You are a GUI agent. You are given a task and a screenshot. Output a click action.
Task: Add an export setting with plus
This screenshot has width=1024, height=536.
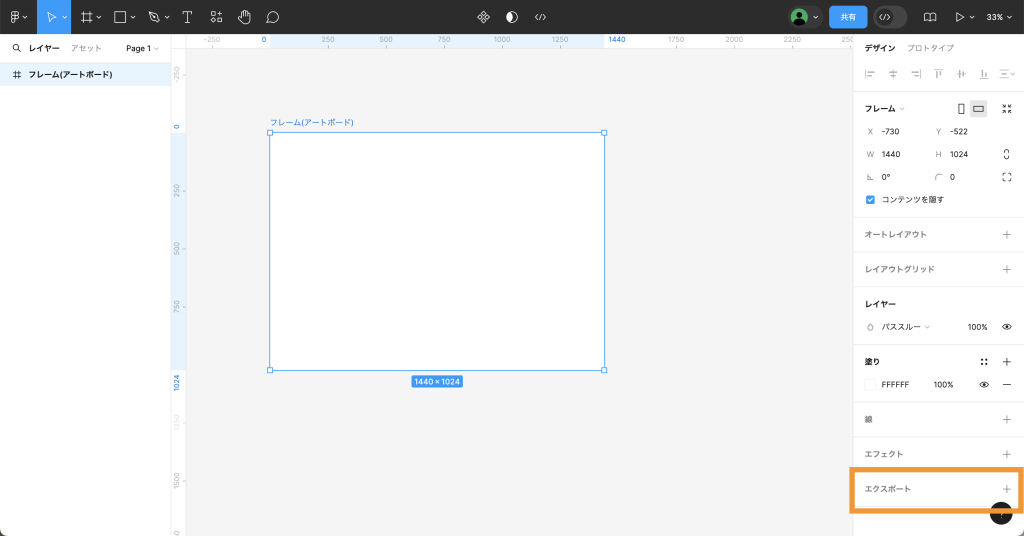click(1006, 489)
